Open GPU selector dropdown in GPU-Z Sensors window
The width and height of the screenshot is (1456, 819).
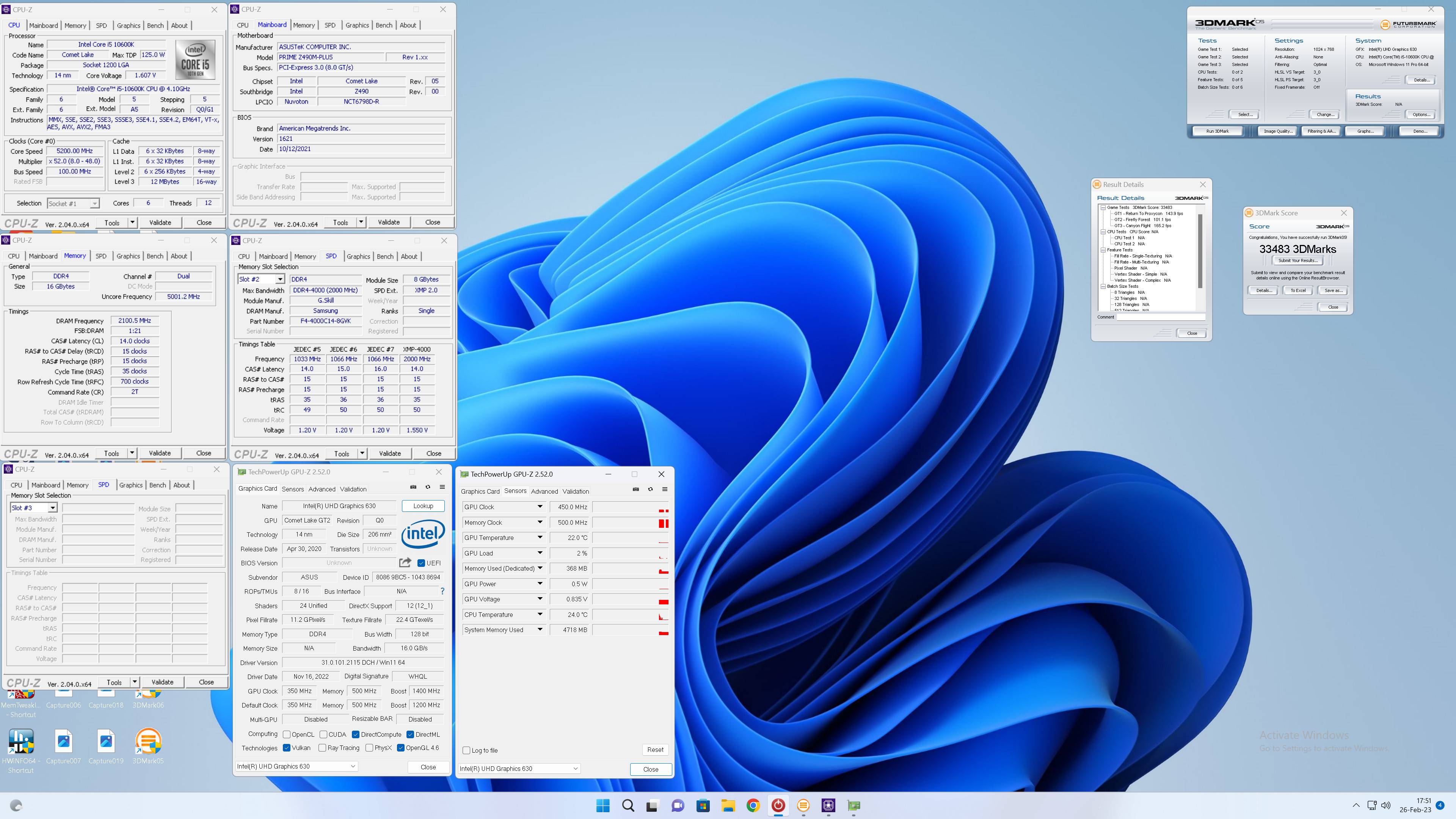click(x=519, y=769)
